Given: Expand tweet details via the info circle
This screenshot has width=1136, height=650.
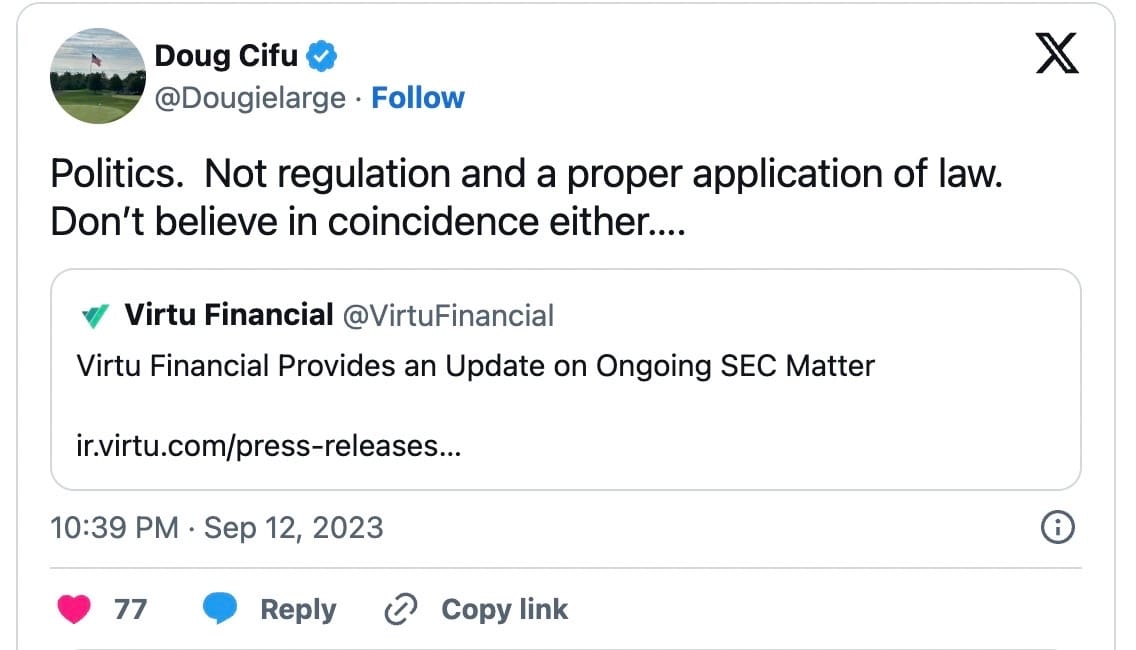Looking at the screenshot, I should (1058, 526).
